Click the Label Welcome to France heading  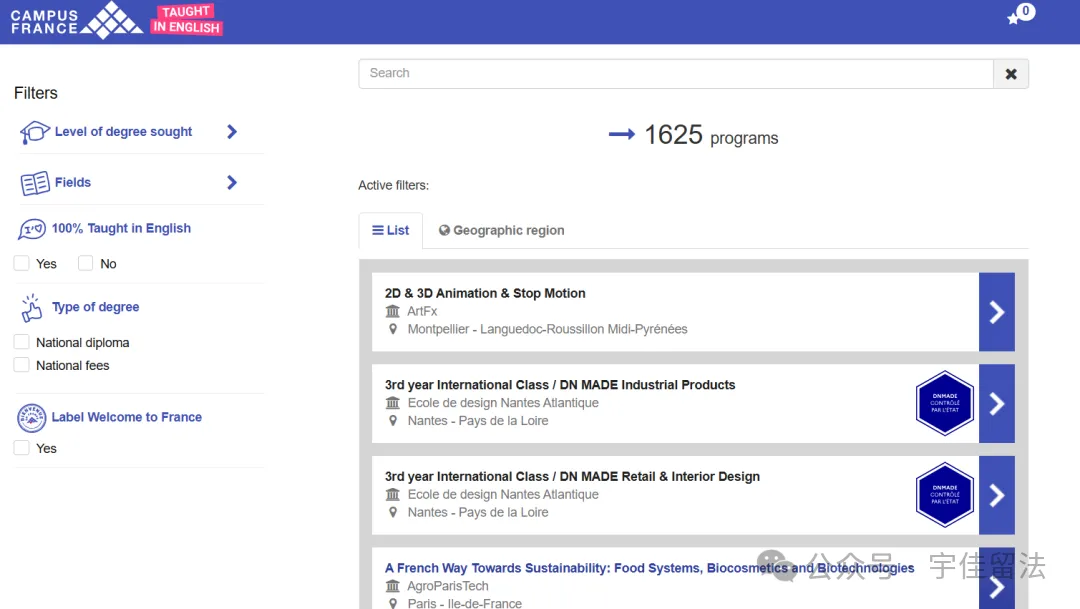(127, 417)
